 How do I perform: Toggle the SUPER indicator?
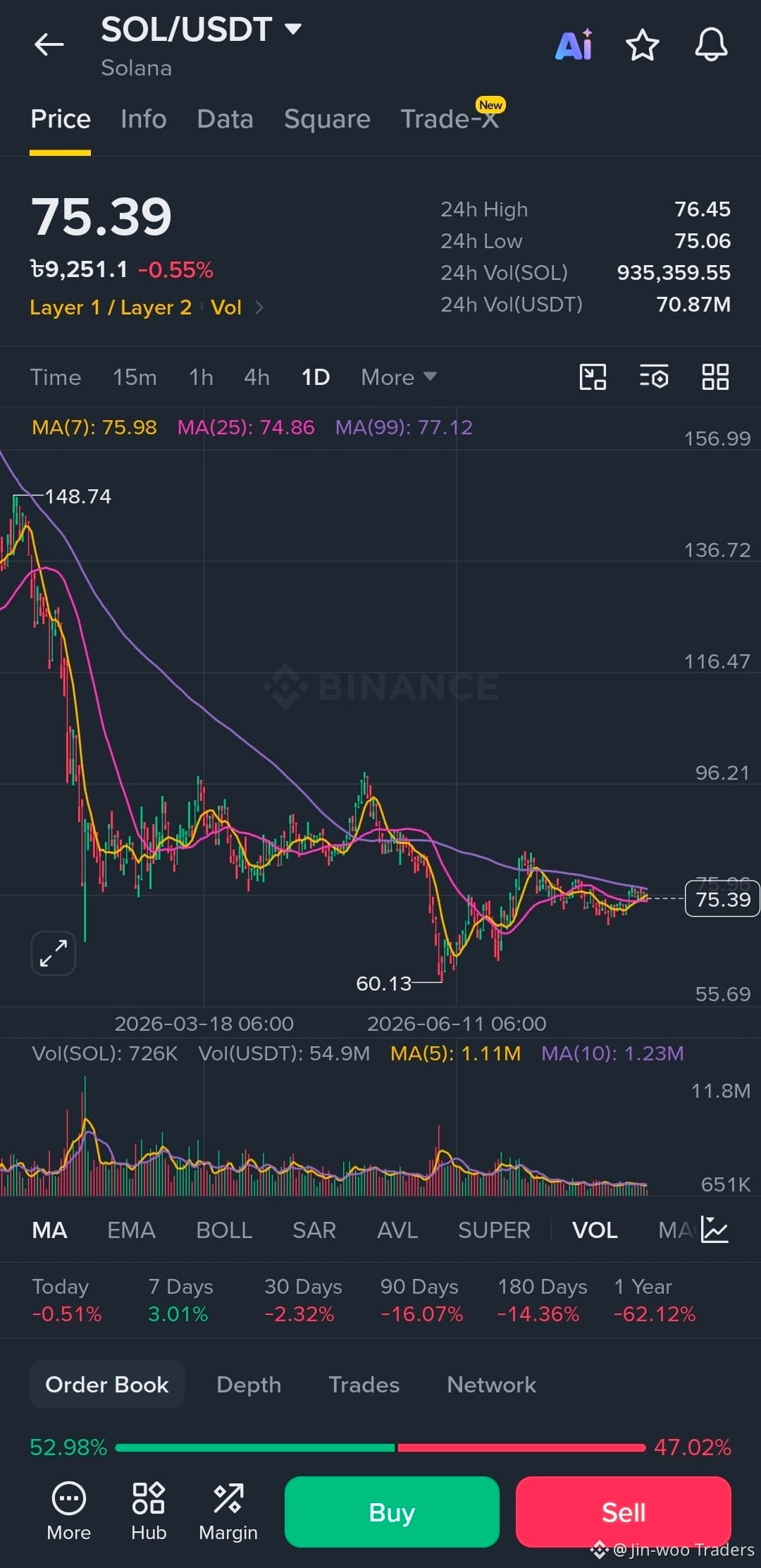pyautogui.click(x=494, y=1230)
